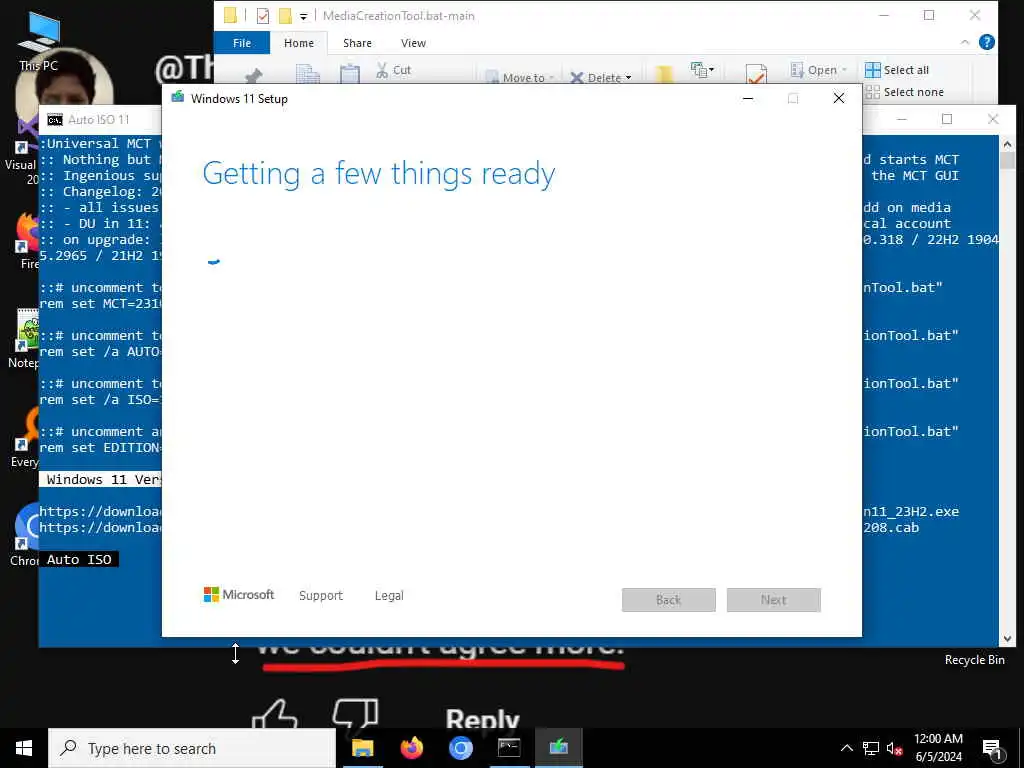Click the console scrollbar down arrow
Screen dimensions: 1024x768
pyautogui.click(x=1006, y=639)
